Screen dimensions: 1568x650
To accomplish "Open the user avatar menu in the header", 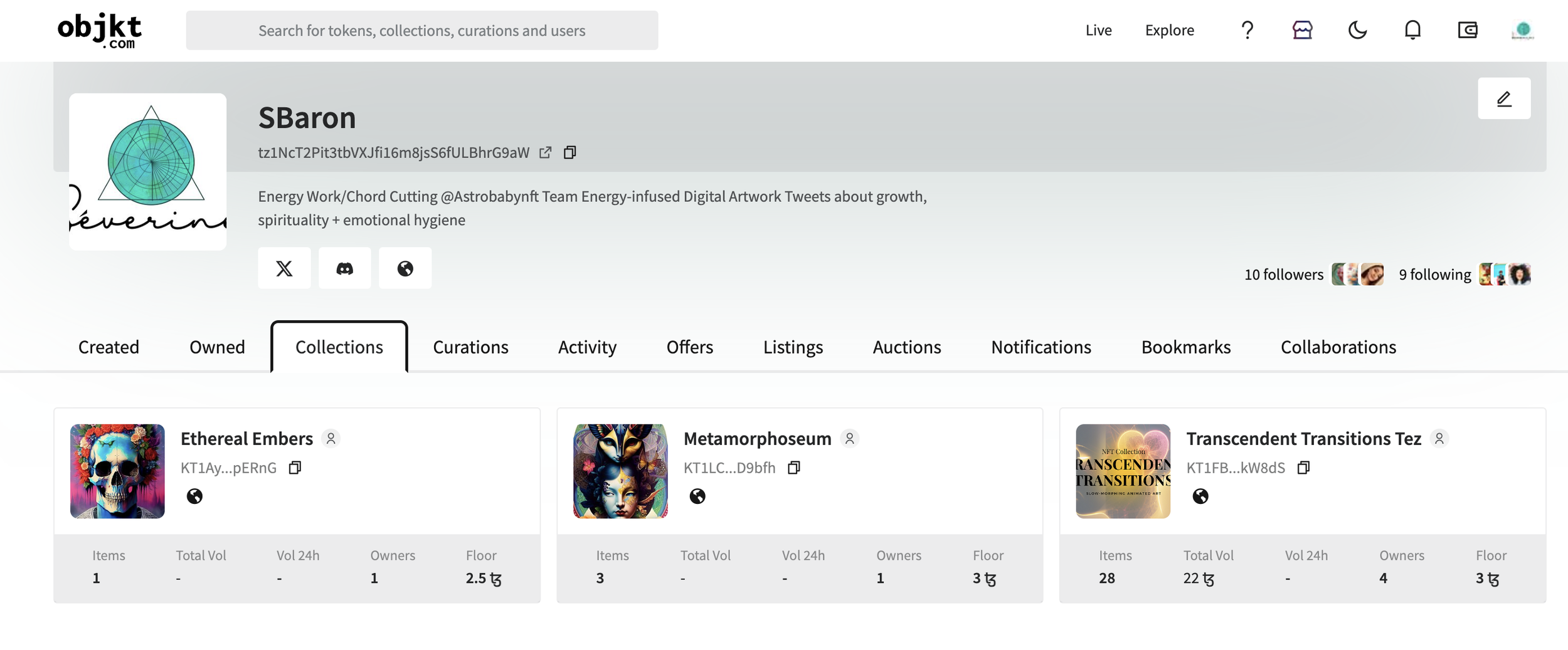I will pos(1522,30).
